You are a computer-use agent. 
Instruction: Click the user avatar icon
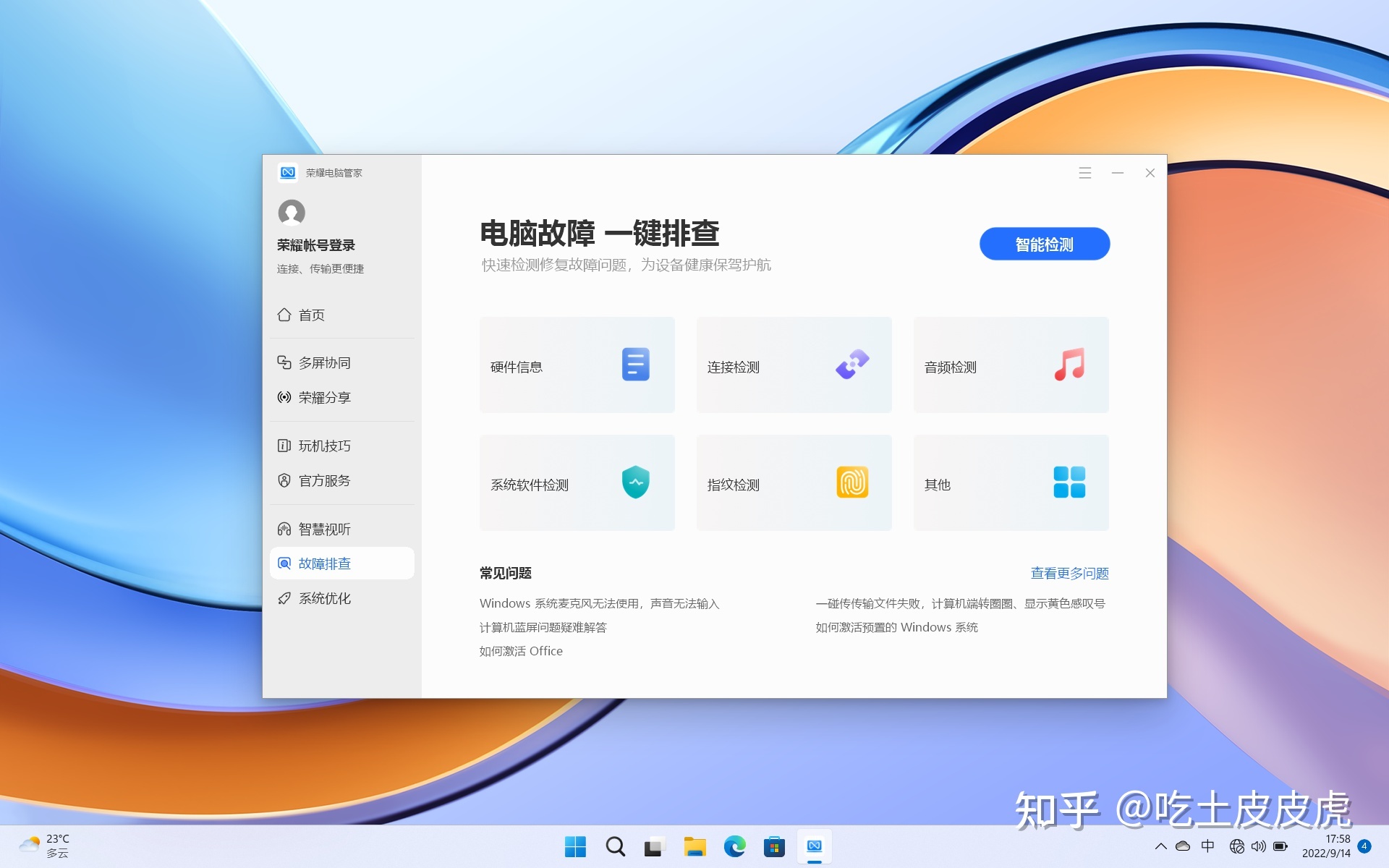pos(292,213)
